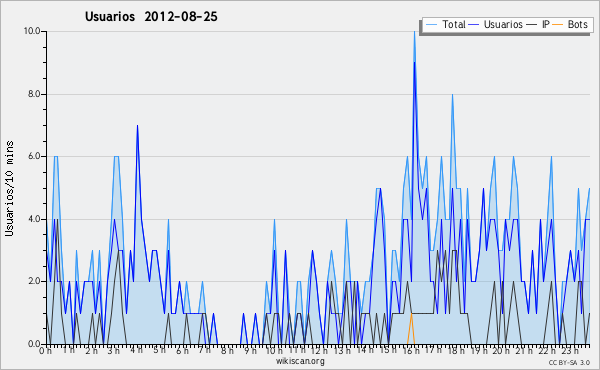
Task: Click the x-axis label '13 h'
Action: click(342, 350)
